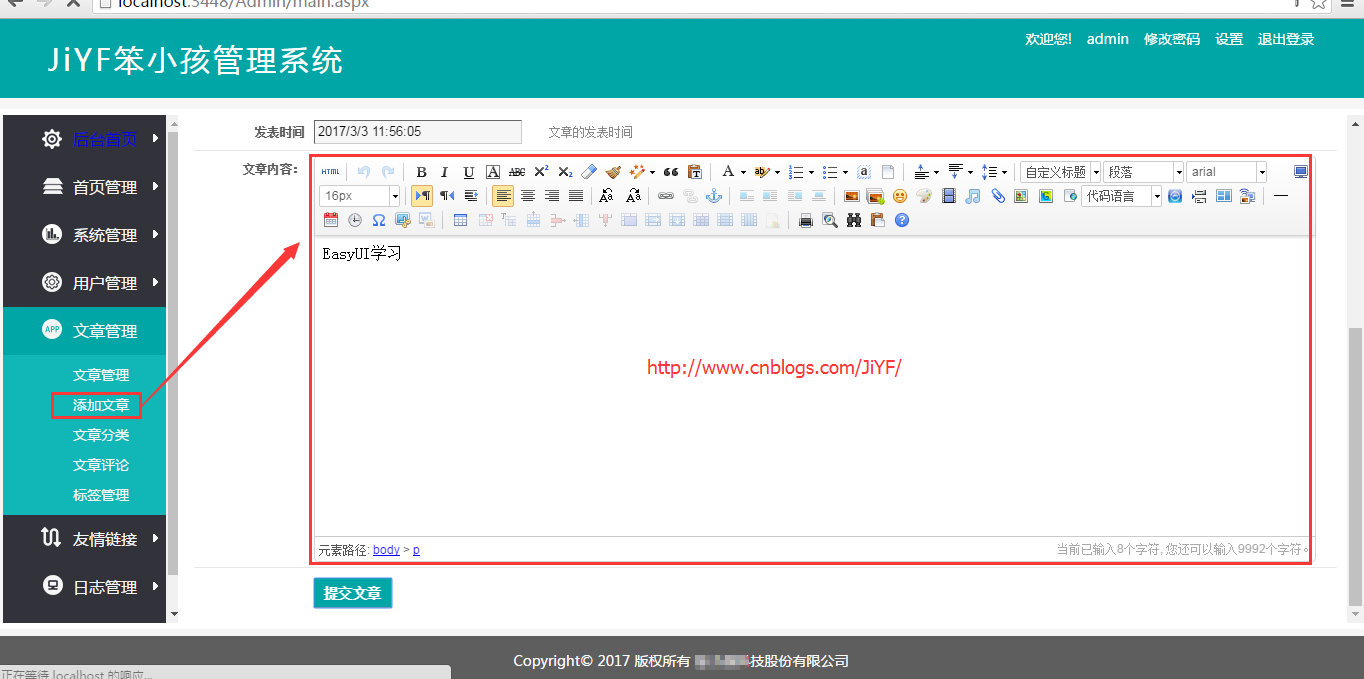Image resolution: width=1364 pixels, height=679 pixels.
Task: Insert a single image
Action: point(852,196)
